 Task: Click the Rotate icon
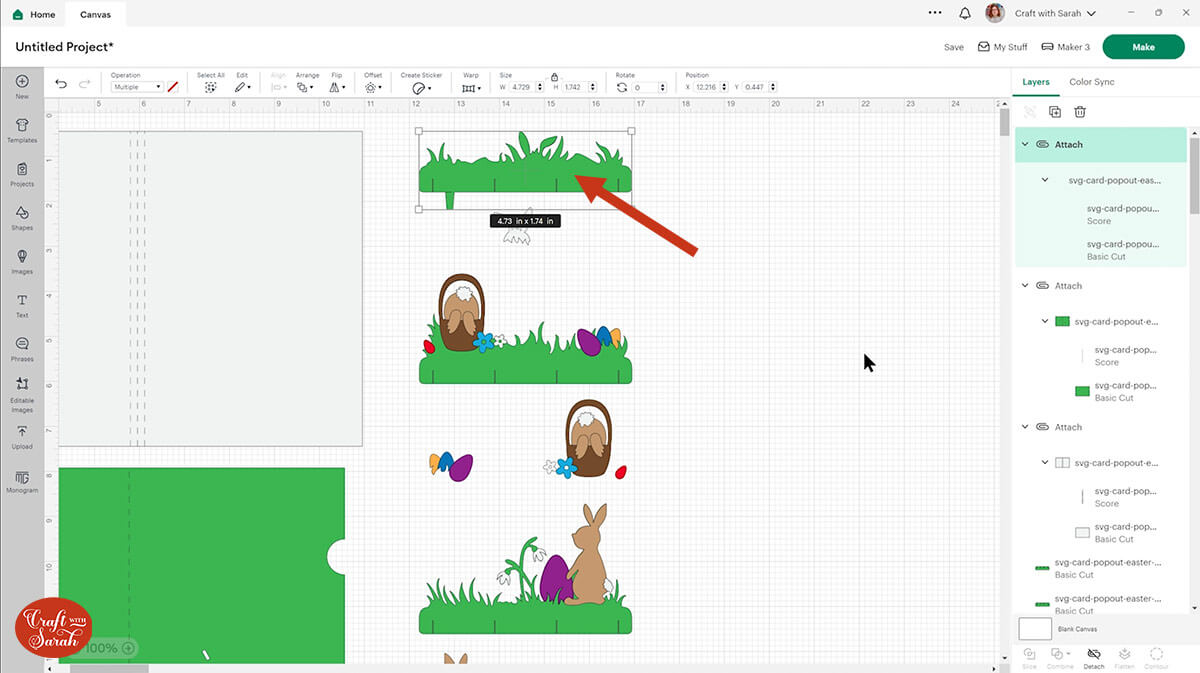pos(622,88)
